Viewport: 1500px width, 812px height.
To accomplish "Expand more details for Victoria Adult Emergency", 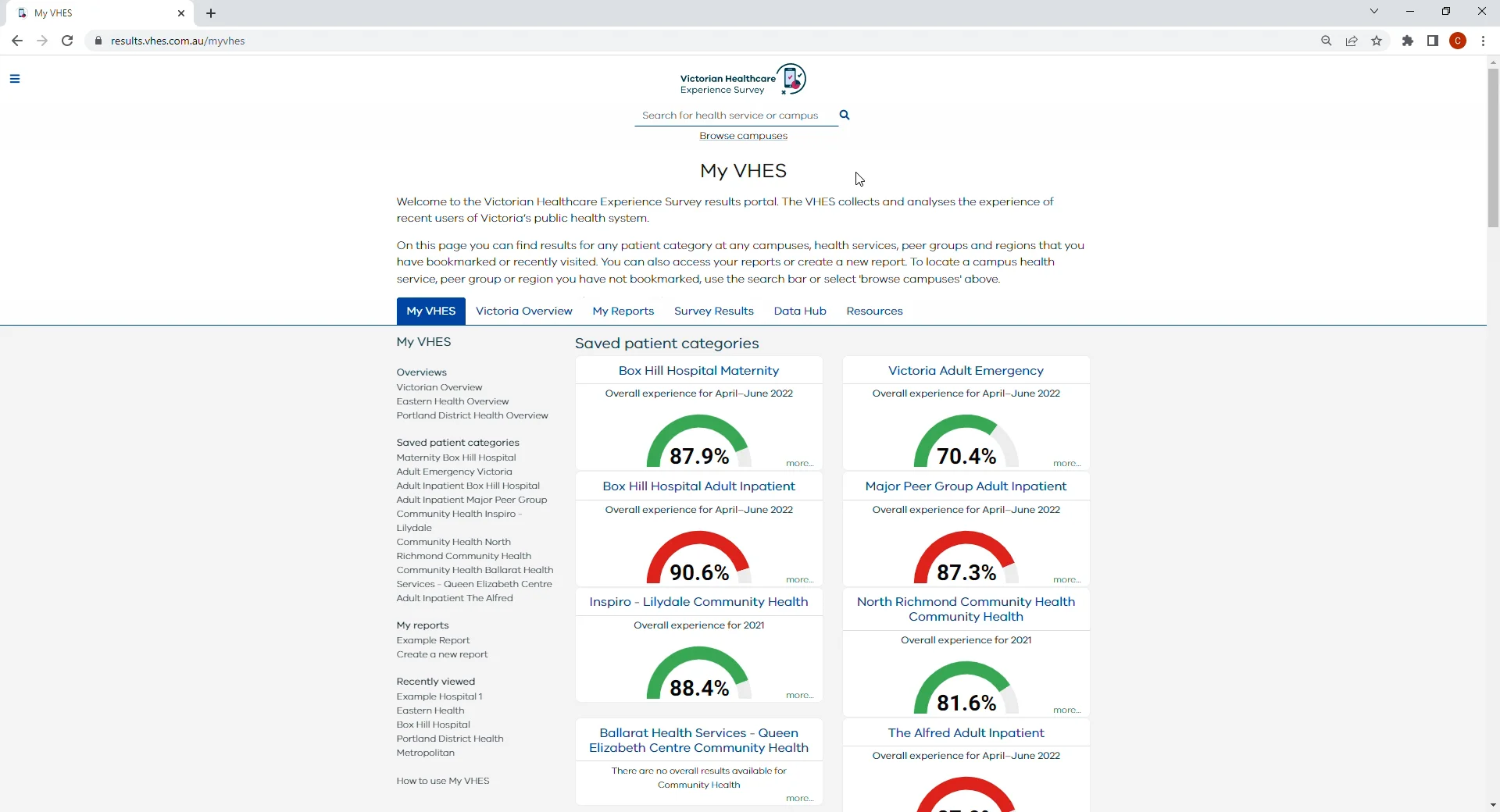I will coord(1067,463).
